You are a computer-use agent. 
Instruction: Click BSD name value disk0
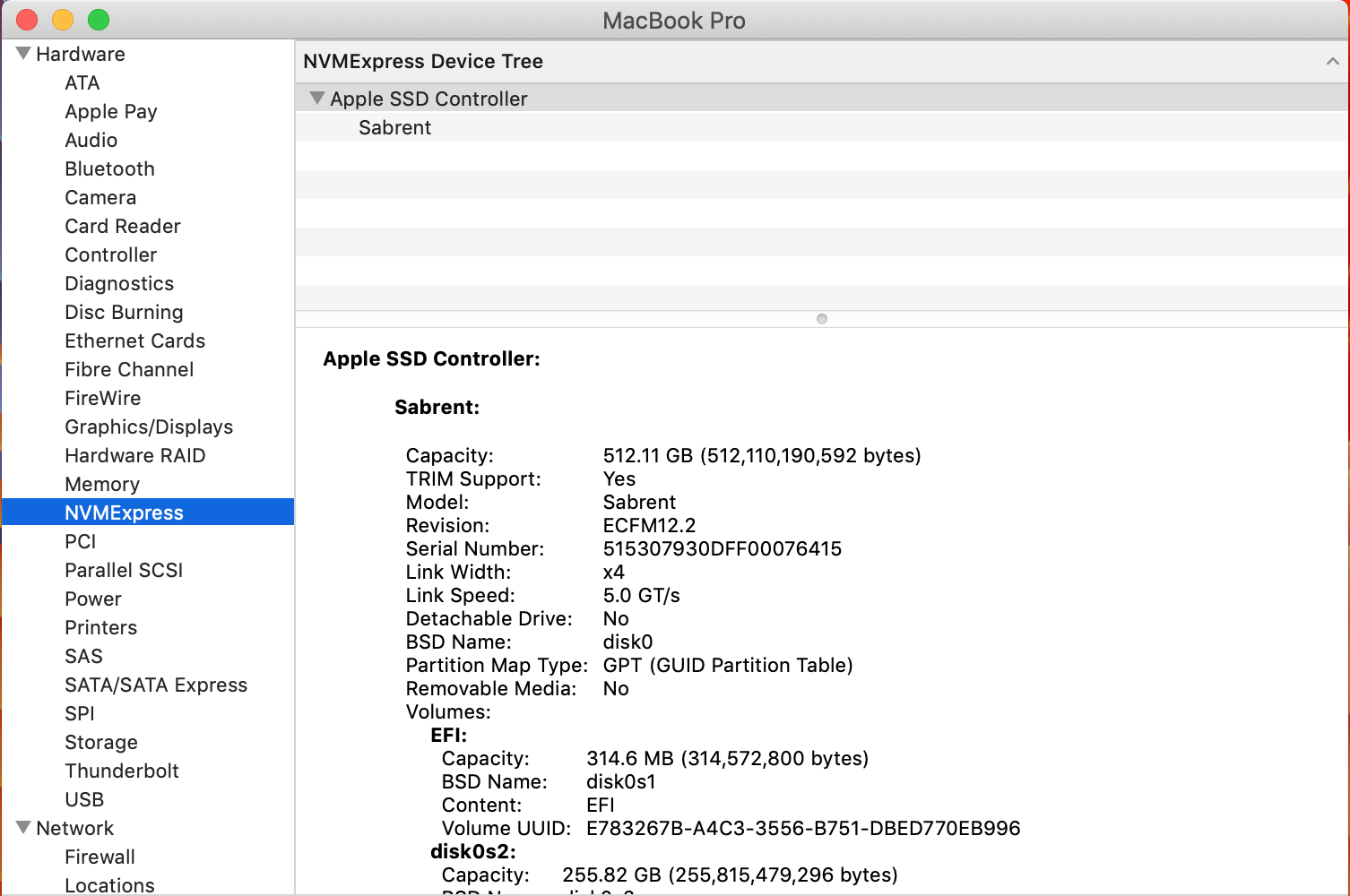click(x=627, y=642)
